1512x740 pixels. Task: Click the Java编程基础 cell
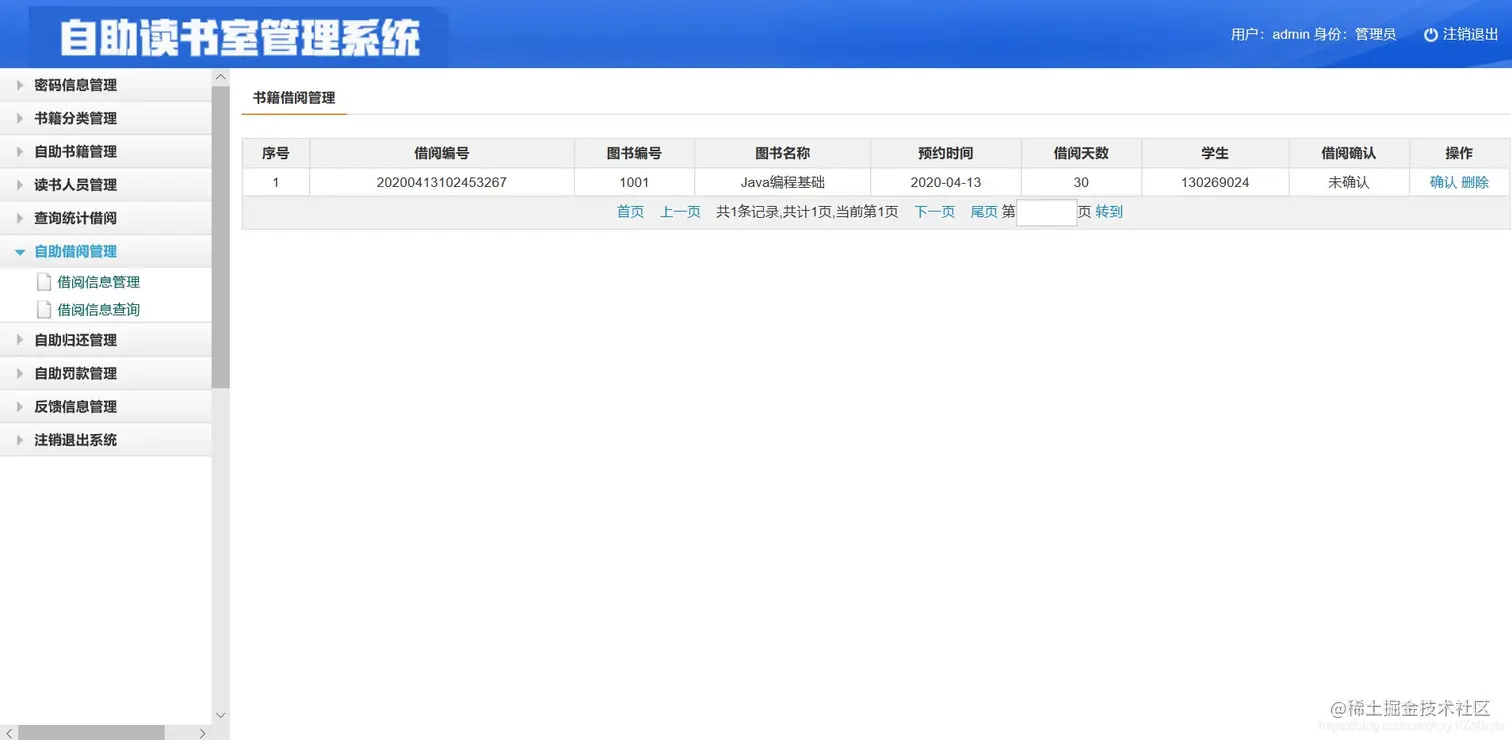(x=782, y=182)
